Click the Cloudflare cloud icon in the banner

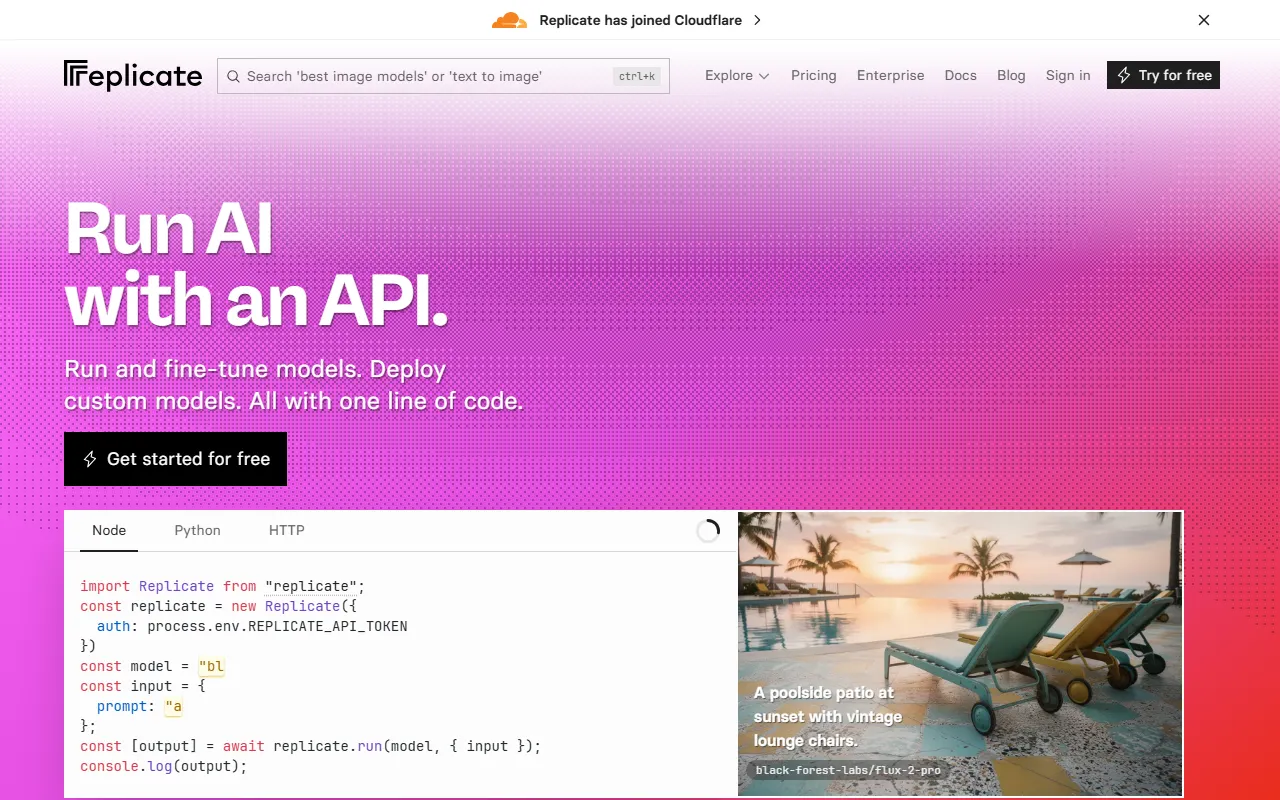[509, 19]
